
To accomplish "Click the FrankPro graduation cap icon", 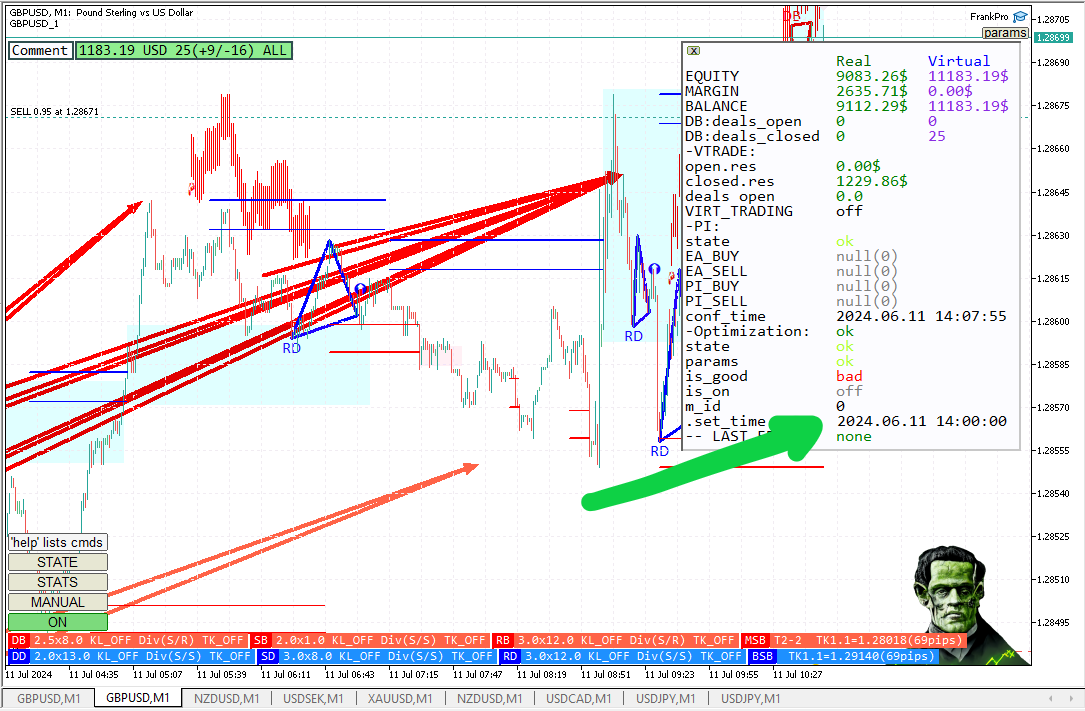I will point(1019,16).
